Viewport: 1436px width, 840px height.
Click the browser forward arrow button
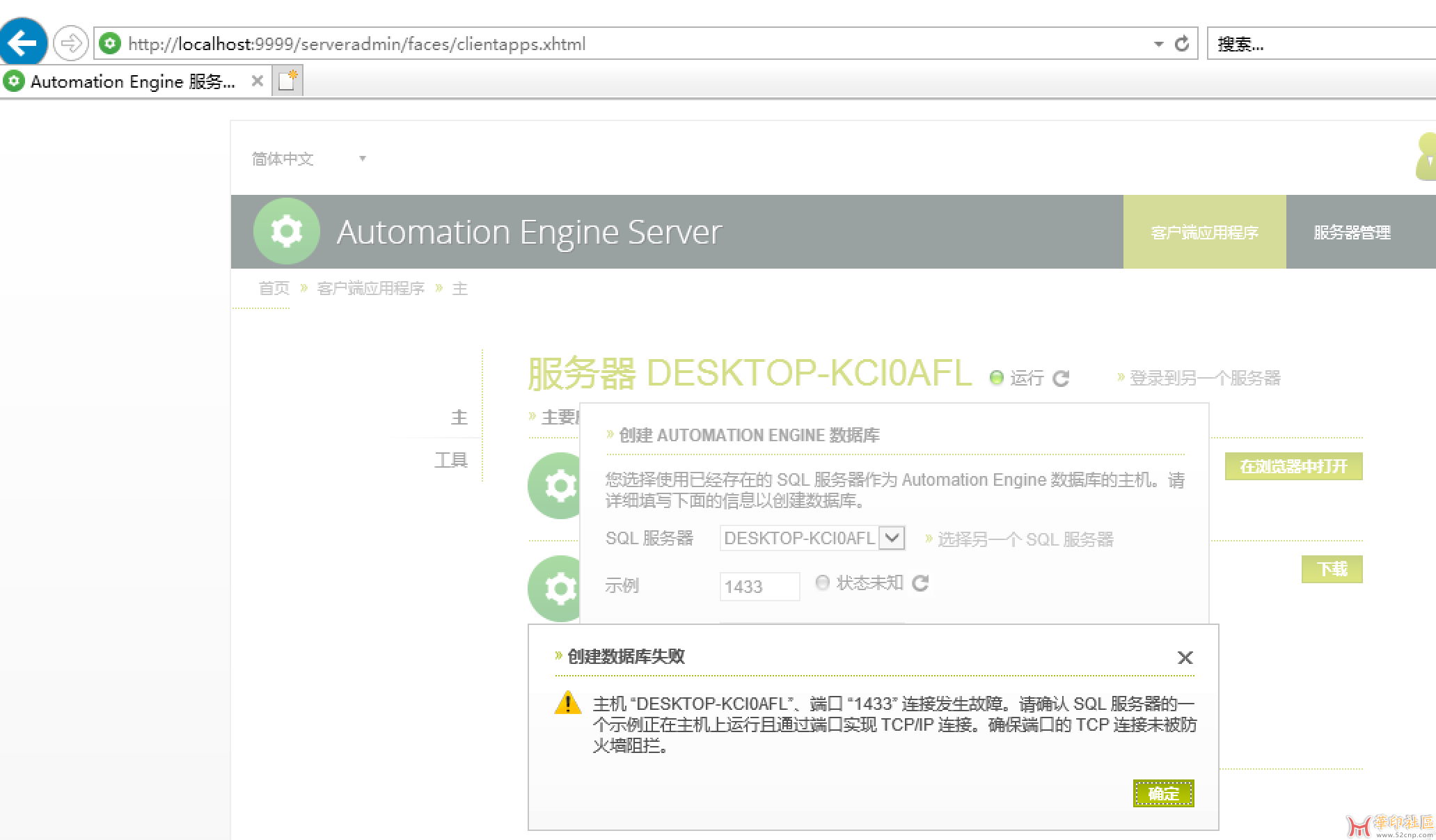(x=70, y=44)
